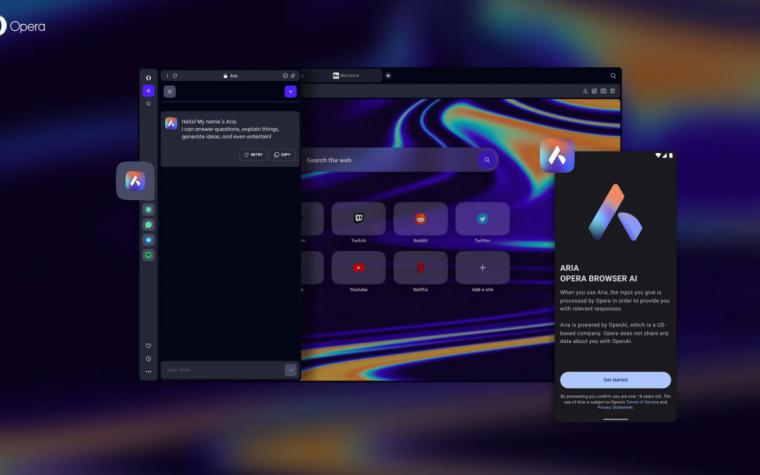Click the Aria app icon above the phone
This screenshot has width=760, height=475.
(x=557, y=155)
